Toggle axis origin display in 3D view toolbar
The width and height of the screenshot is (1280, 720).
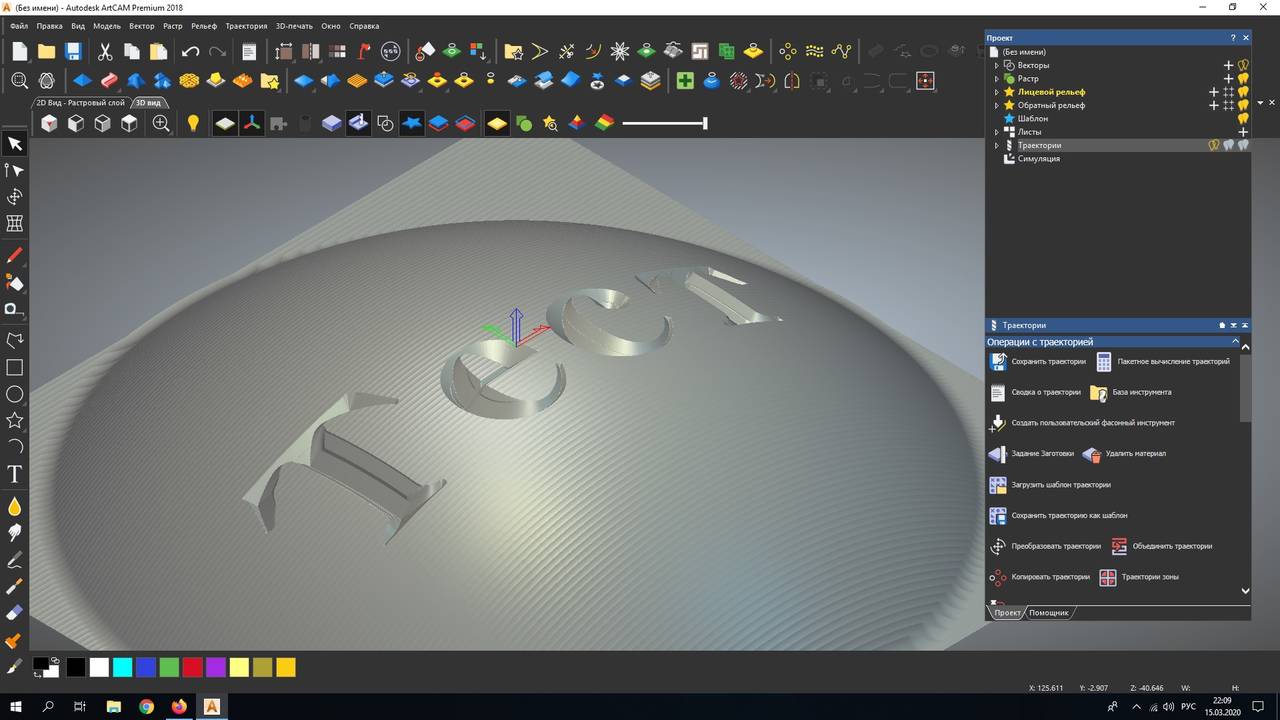252,123
